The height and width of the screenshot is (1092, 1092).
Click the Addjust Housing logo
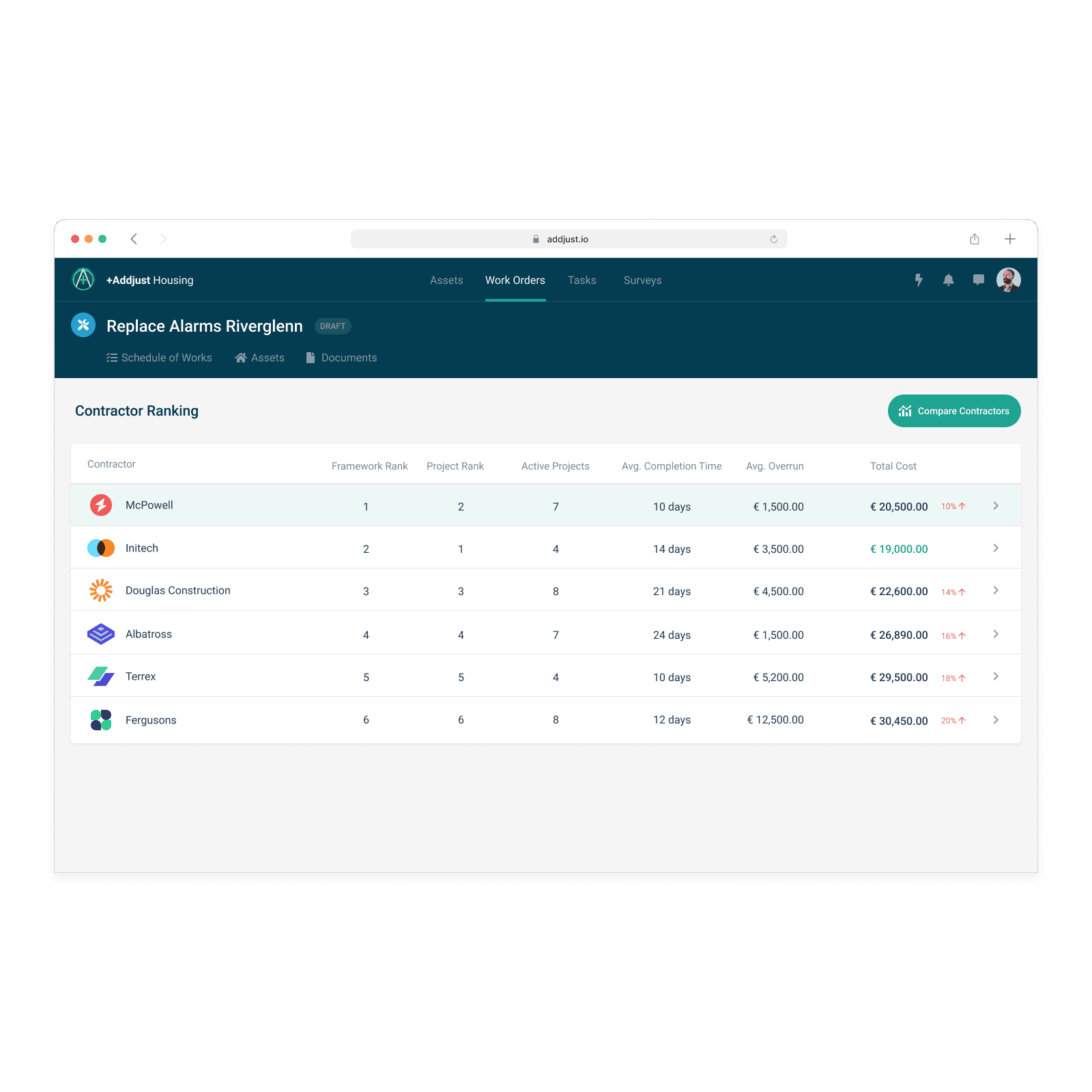point(83,280)
